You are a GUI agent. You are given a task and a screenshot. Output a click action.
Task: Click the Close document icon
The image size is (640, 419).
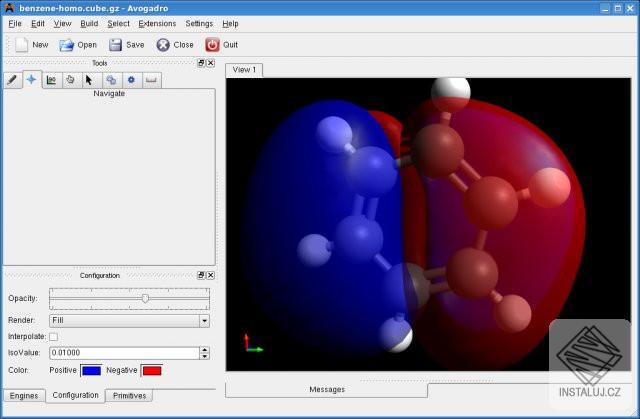[163, 45]
